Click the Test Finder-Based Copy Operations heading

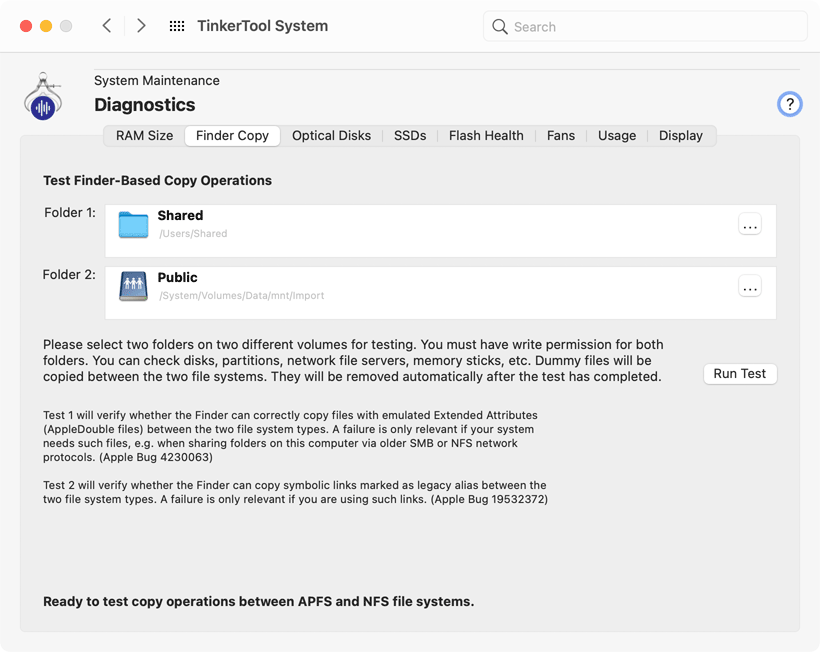[157, 180]
